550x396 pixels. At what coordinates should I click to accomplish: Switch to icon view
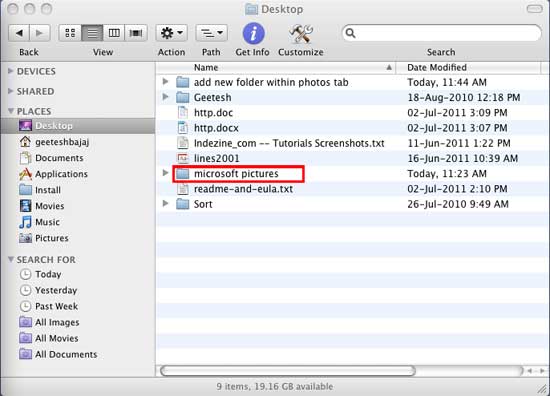click(70, 33)
